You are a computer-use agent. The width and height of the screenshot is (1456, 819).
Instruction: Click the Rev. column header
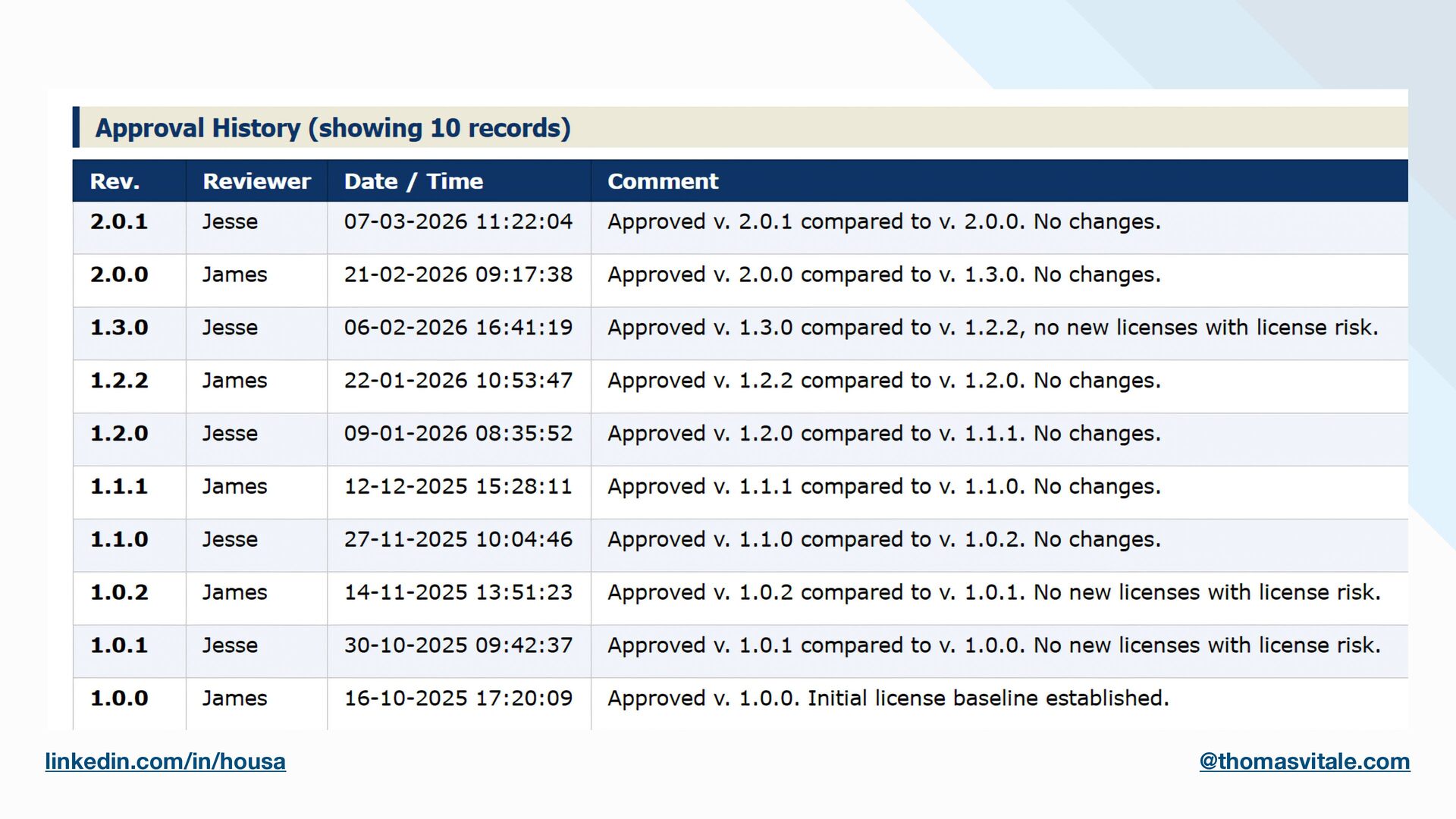click(x=115, y=181)
